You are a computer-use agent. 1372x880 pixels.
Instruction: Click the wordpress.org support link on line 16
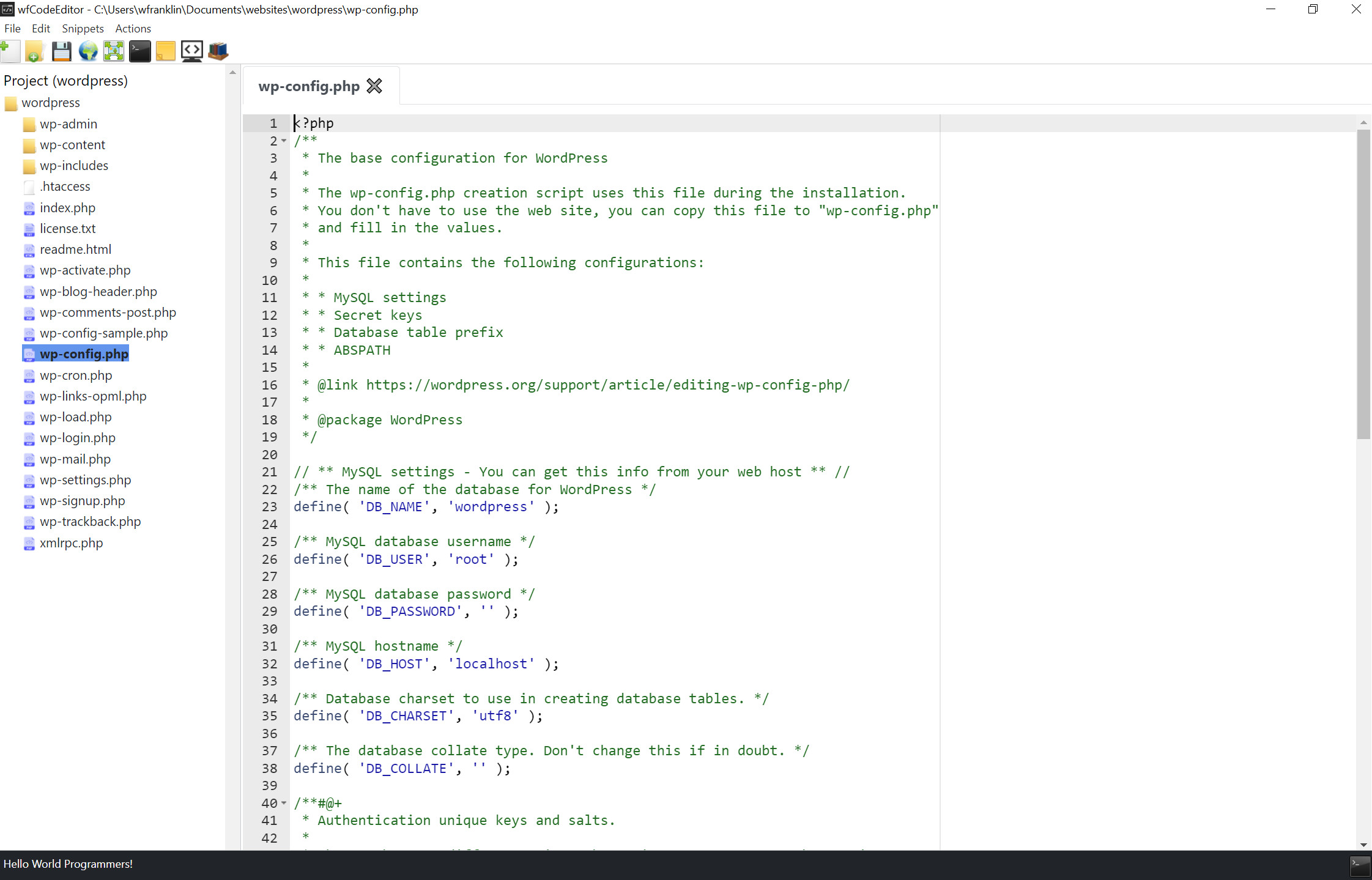[x=607, y=385]
